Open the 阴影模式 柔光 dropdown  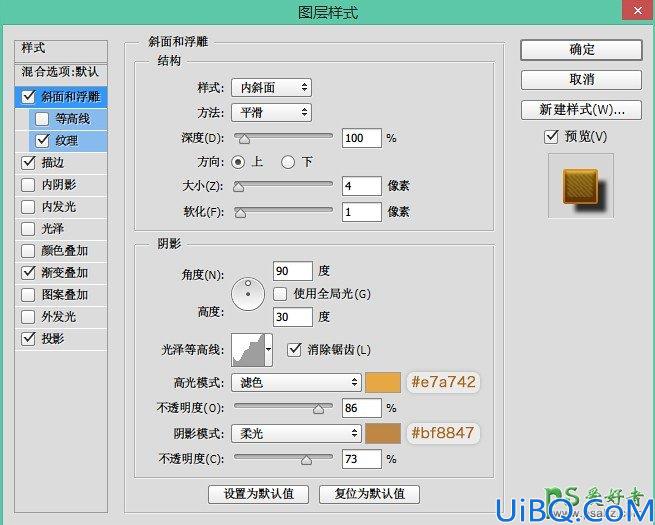pyautogui.click(x=296, y=434)
